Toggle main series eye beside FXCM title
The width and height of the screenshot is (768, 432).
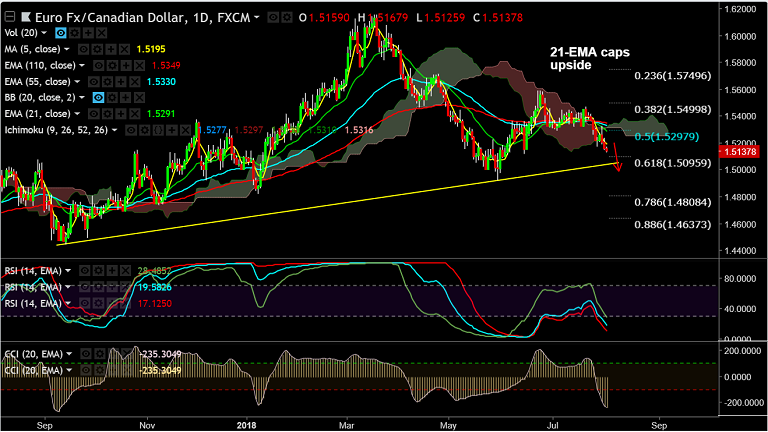273,18
